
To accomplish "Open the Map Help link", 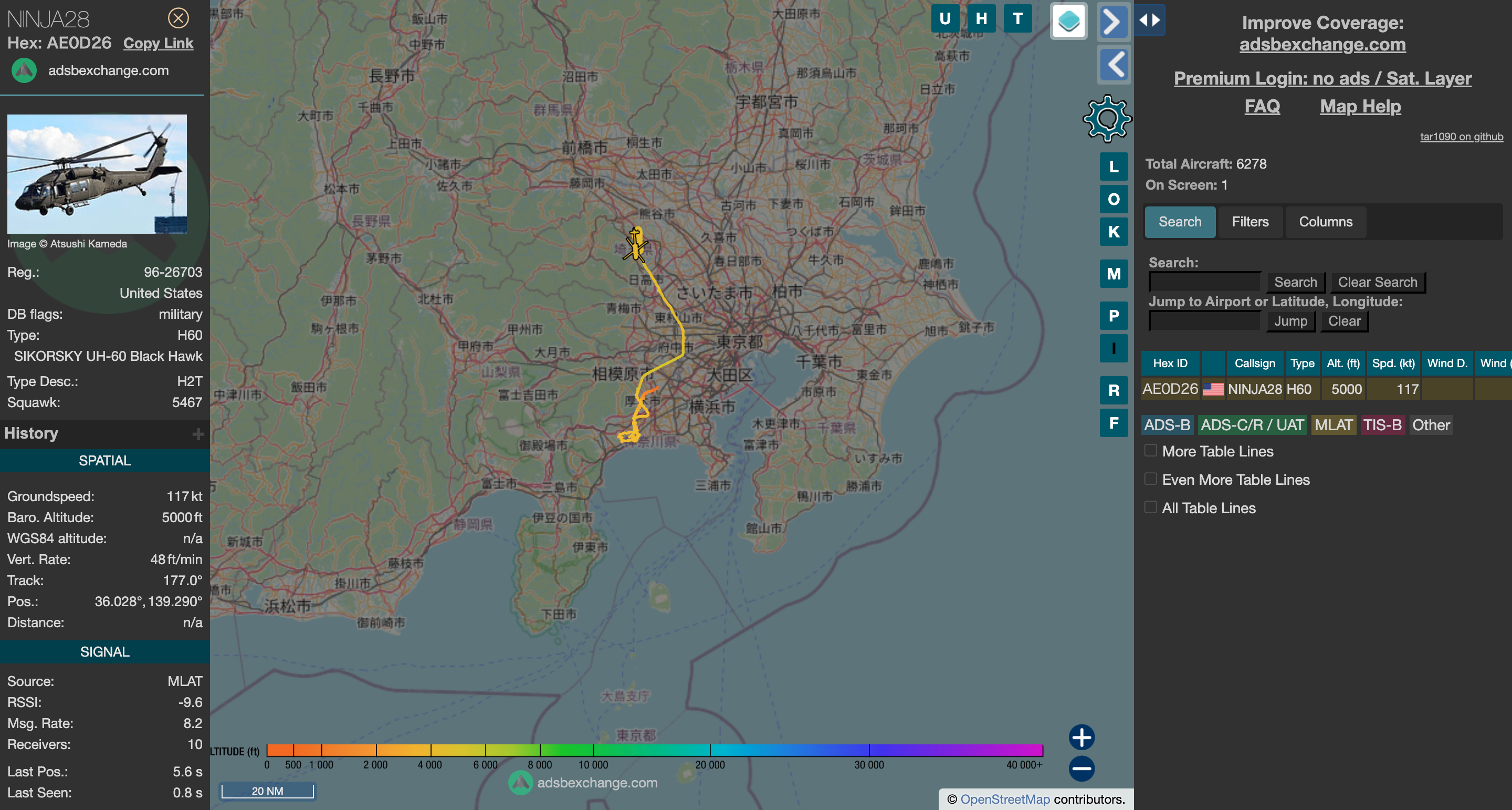I will pyautogui.click(x=1360, y=106).
